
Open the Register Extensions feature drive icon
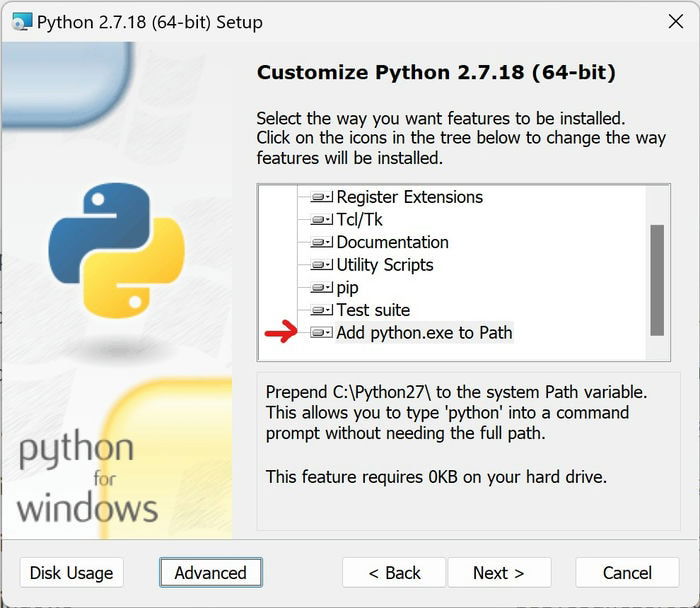point(321,197)
